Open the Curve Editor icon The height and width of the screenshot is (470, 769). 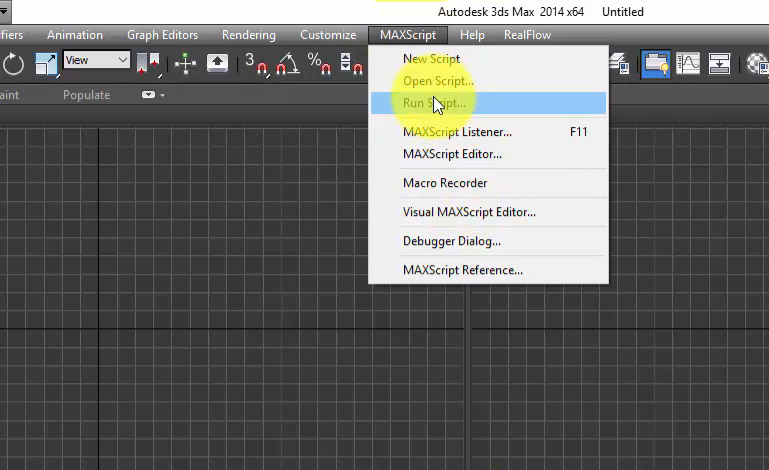coord(688,64)
